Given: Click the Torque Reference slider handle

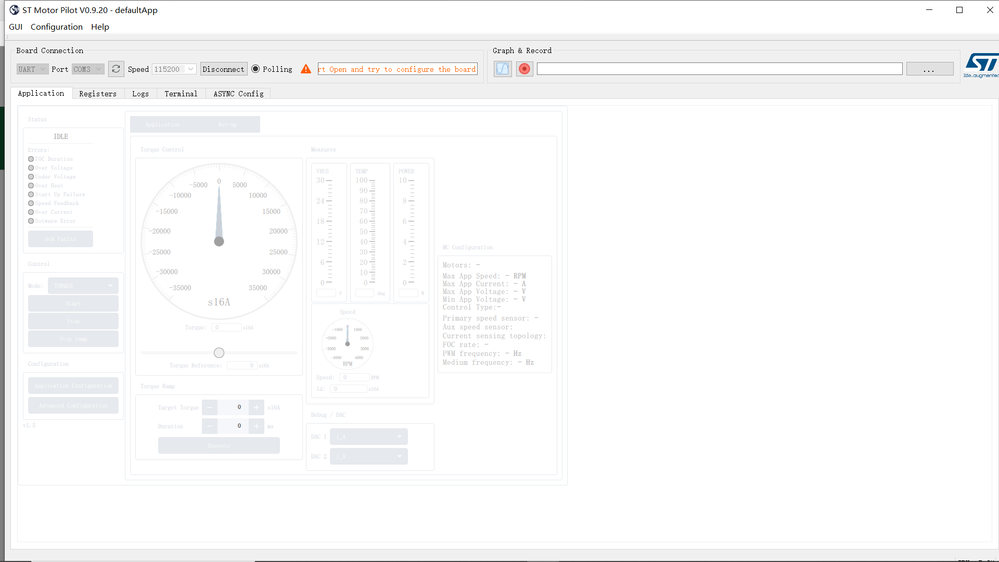Looking at the screenshot, I should [219, 352].
